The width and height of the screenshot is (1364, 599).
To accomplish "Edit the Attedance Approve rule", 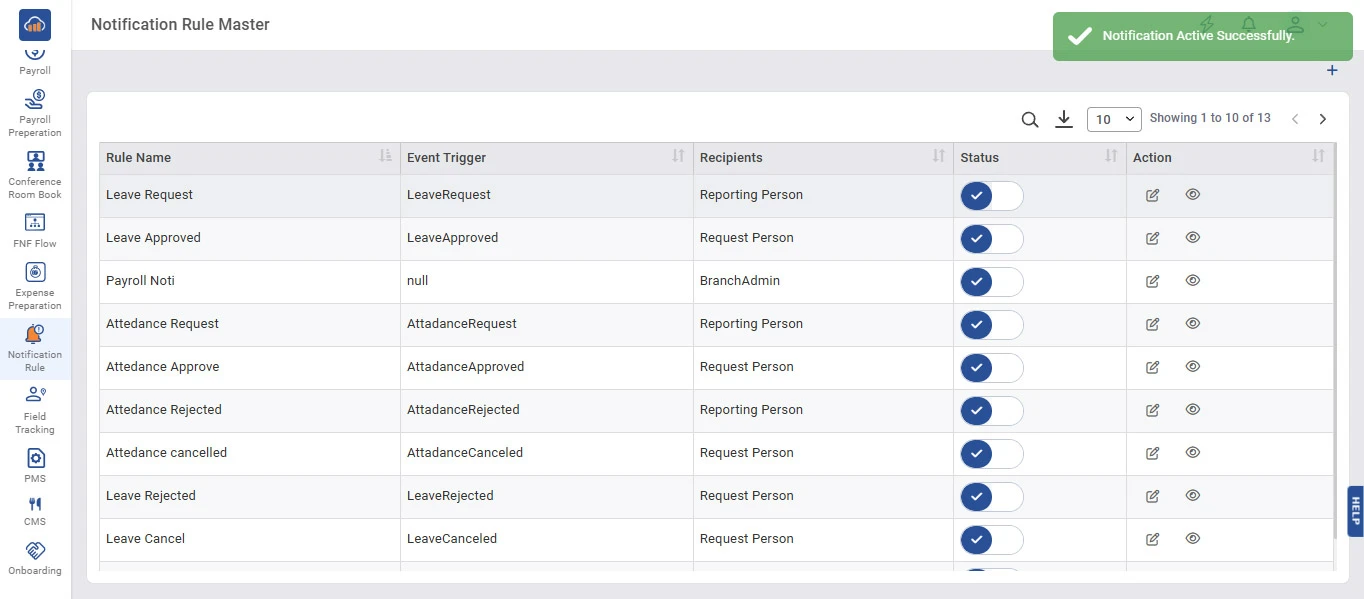I will (1152, 367).
